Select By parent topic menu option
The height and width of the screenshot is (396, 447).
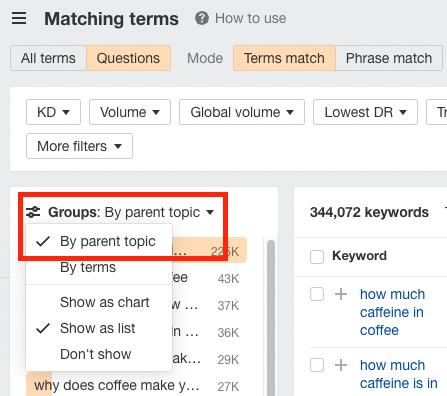pyautogui.click(x=99, y=241)
